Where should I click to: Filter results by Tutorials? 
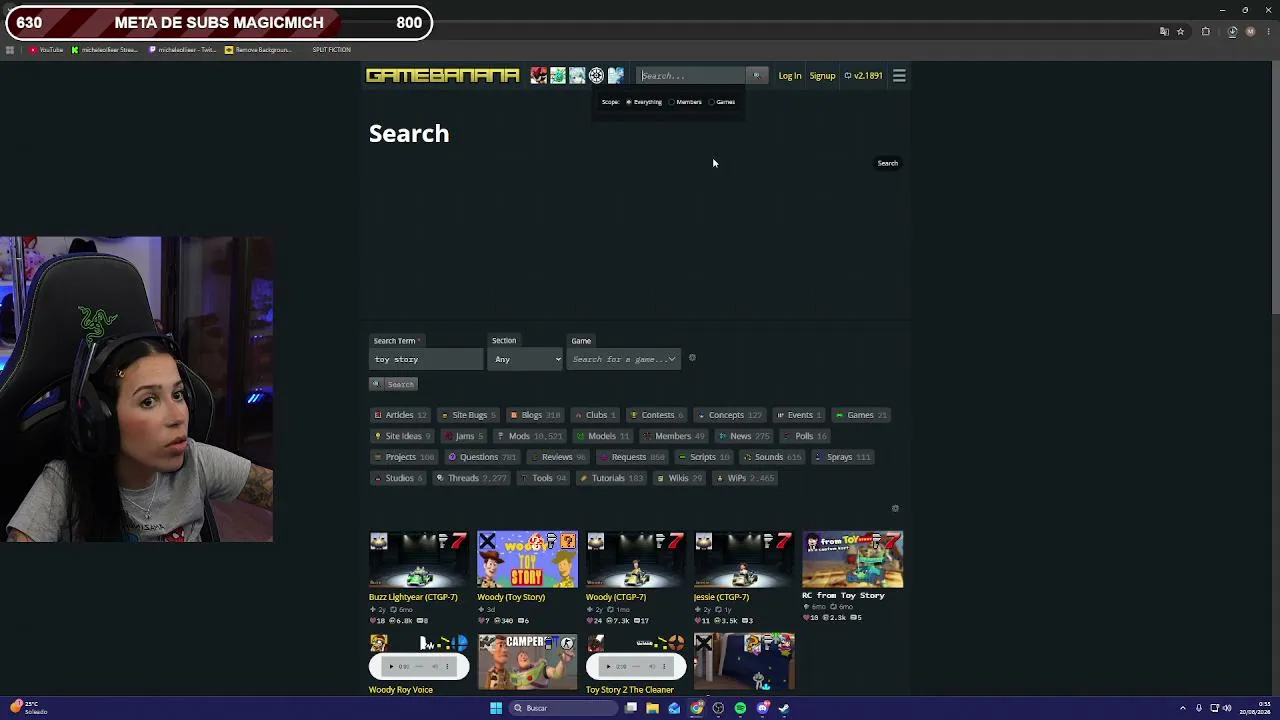[611, 478]
